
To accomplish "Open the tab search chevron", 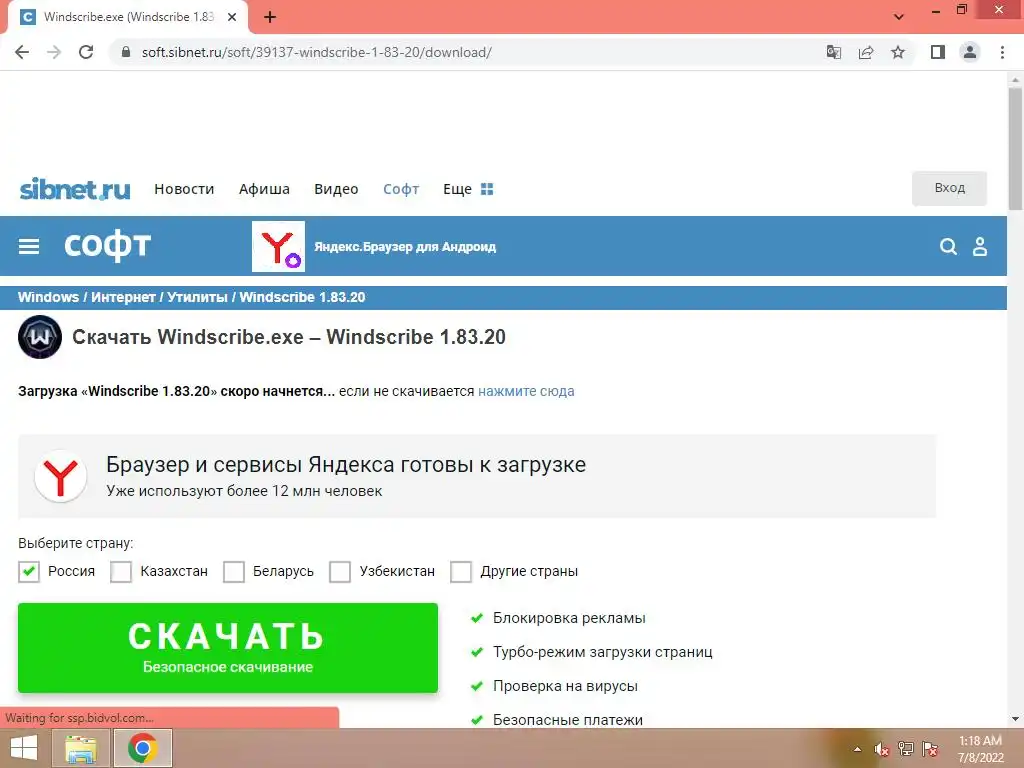I will coord(899,17).
